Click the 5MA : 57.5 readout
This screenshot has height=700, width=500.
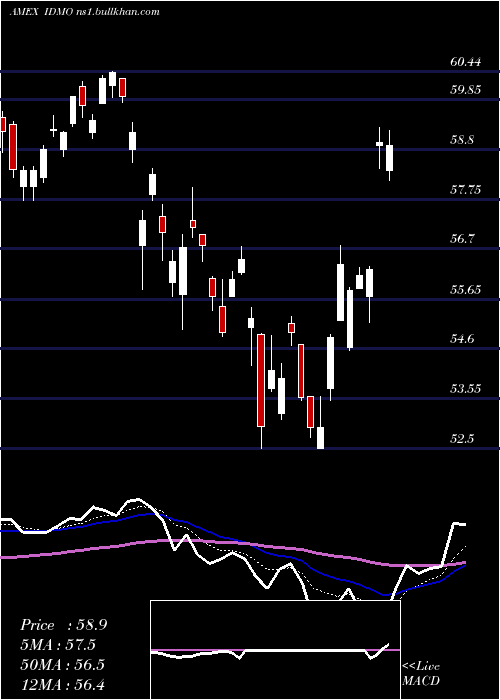click(x=58, y=645)
